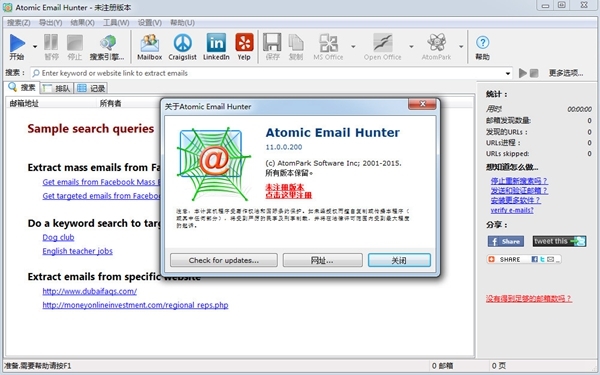The height and width of the screenshot is (375, 600).
Task: Click the Check for updates button
Action: pyautogui.click(x=224, y=260)
